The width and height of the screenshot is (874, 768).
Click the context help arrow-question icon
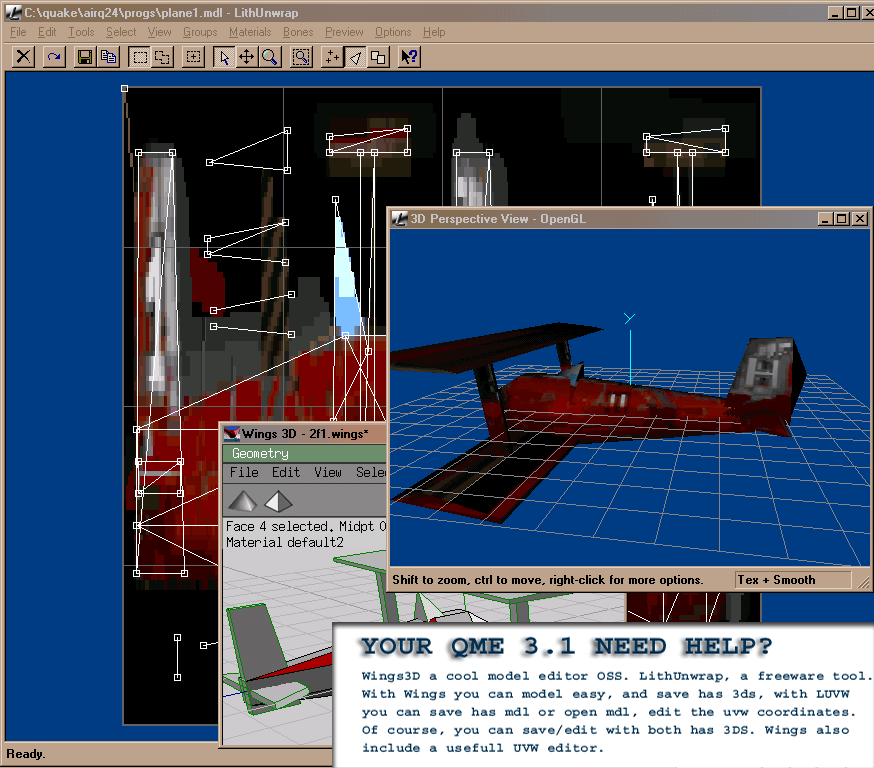pos(409,57)
